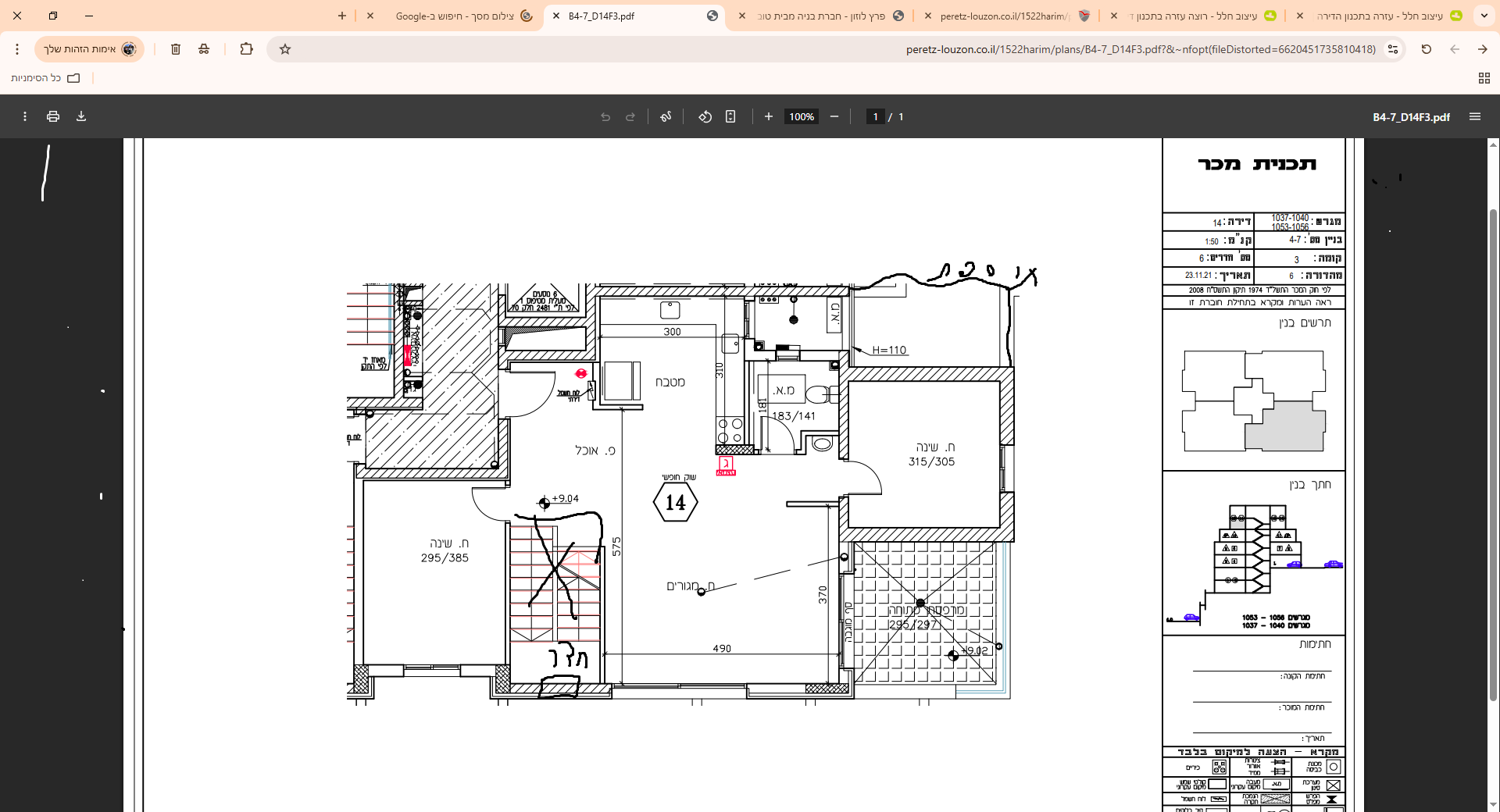Download the B4-7_D14F3.pdf file
Screen dimensions: 1500x812
click(x=81, y=116)
